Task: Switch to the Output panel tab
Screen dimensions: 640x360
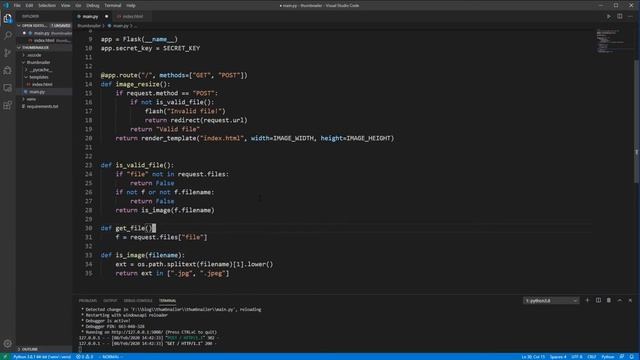Action: pyautogui.click(x=110, y=301)
